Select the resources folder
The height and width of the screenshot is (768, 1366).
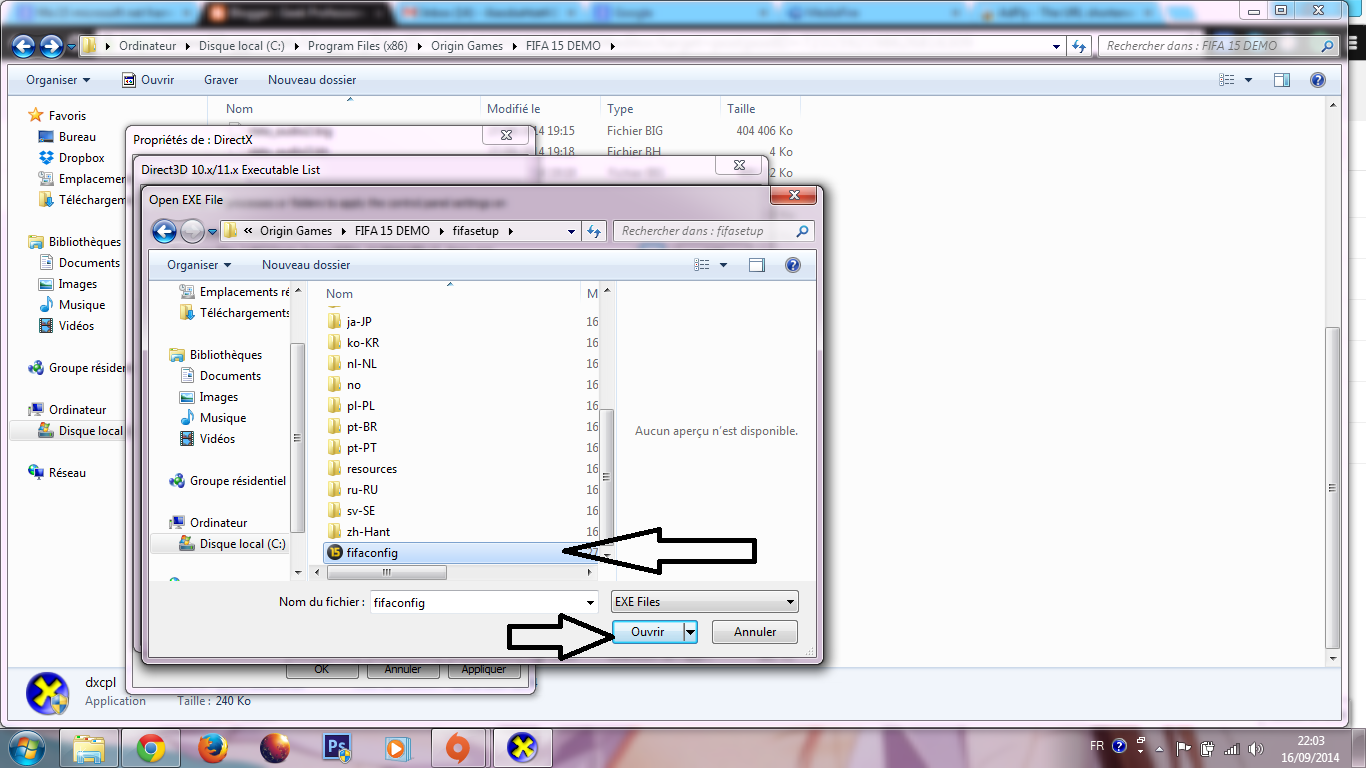click(371, 468)
